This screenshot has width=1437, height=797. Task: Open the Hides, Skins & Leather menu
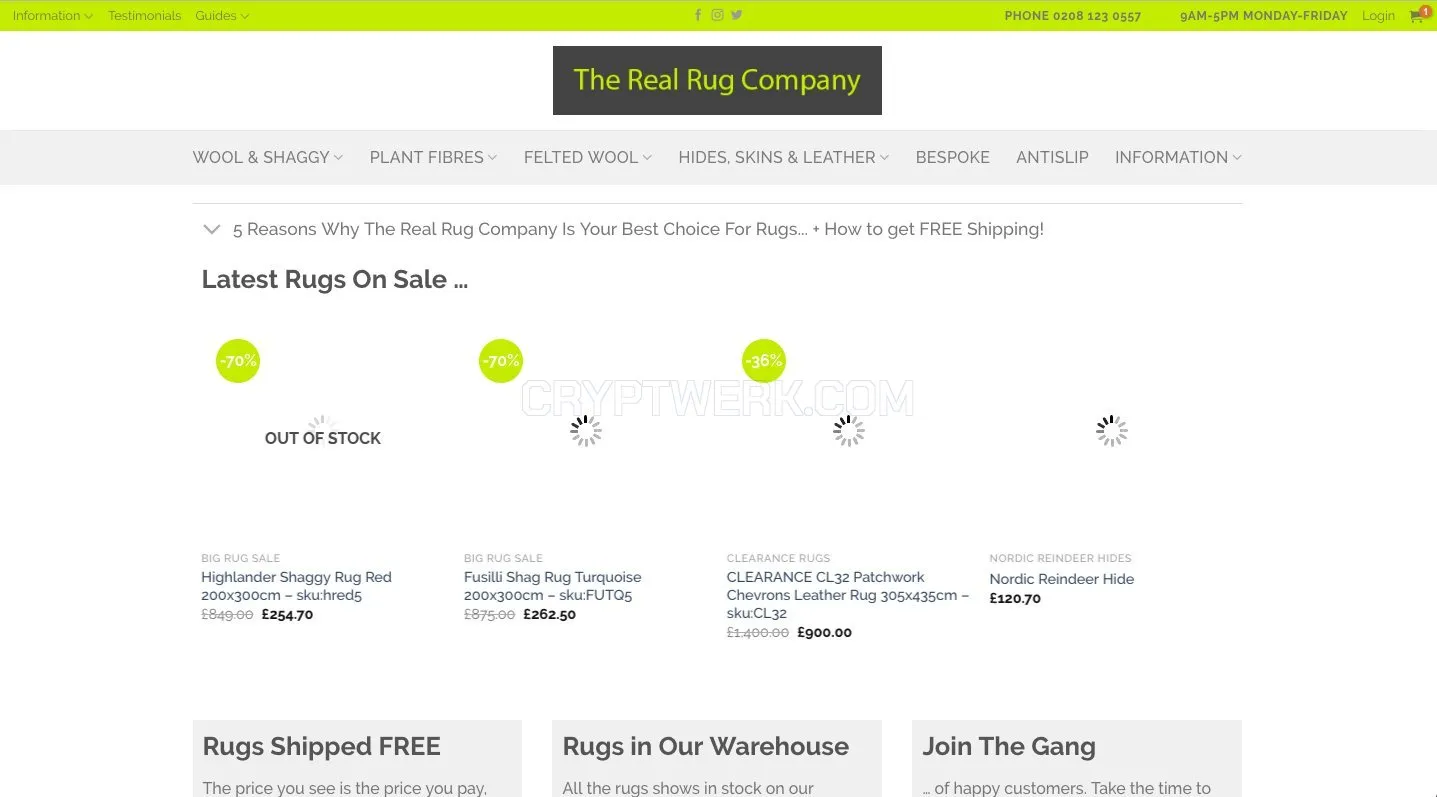pos(784,157)
